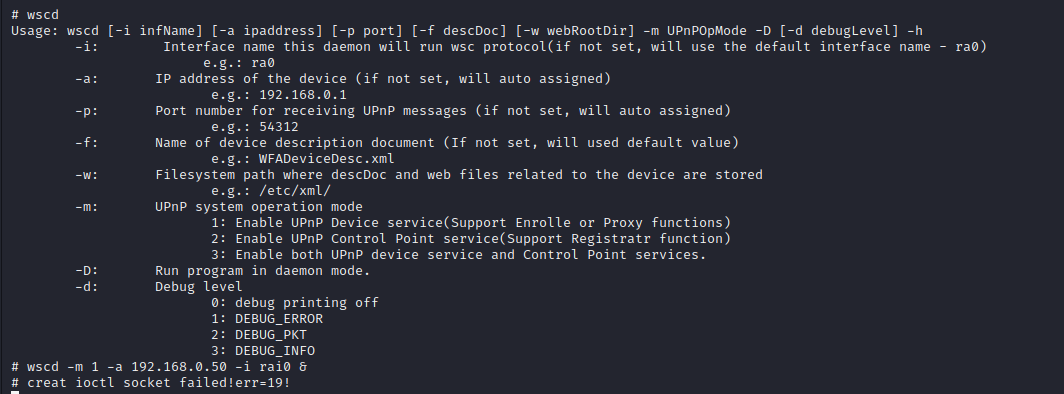
Task: Click the 'Usage:' text line
Action: (467, 31)
